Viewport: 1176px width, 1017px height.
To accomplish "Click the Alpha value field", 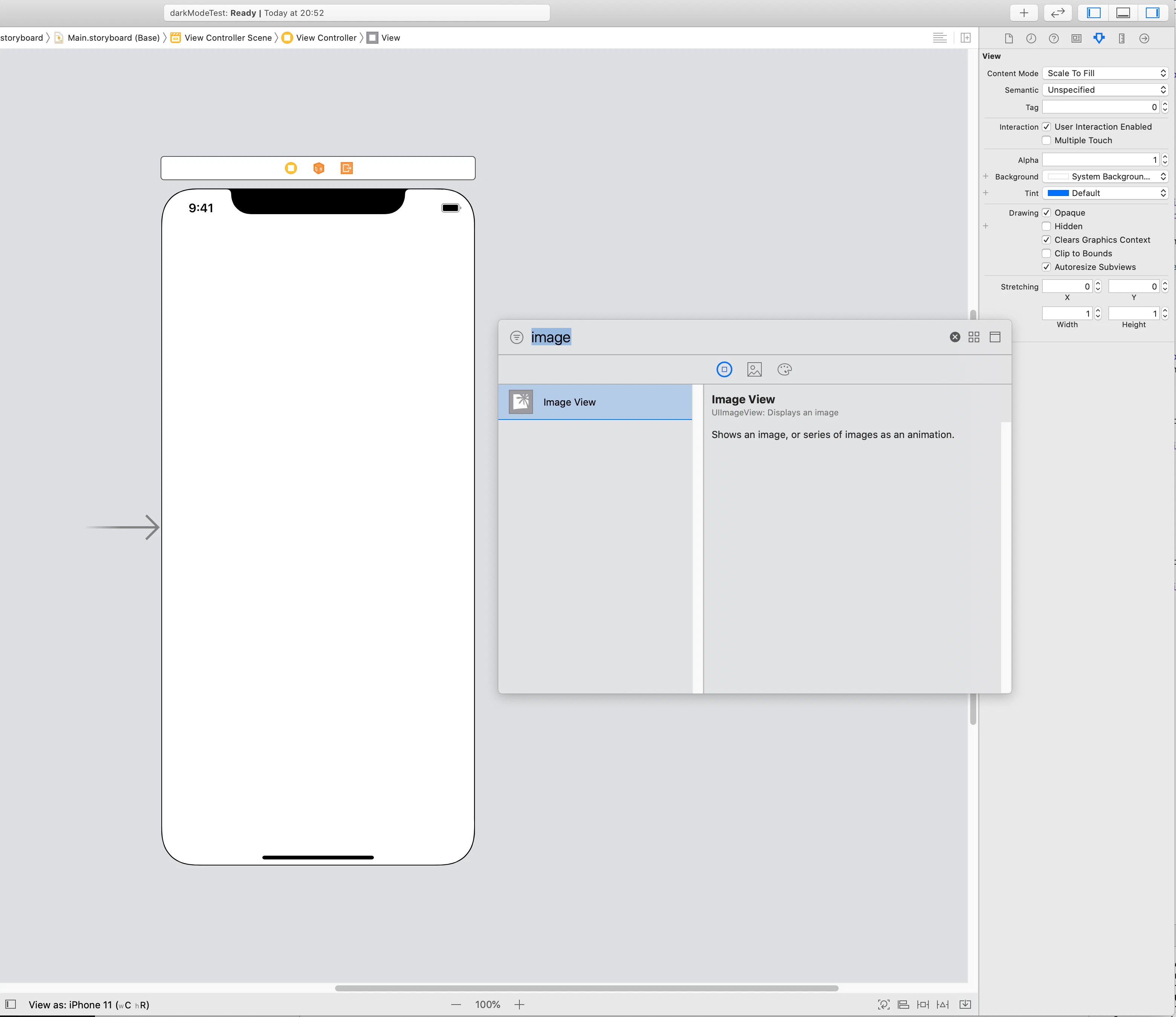I will tap(1101, 160).
